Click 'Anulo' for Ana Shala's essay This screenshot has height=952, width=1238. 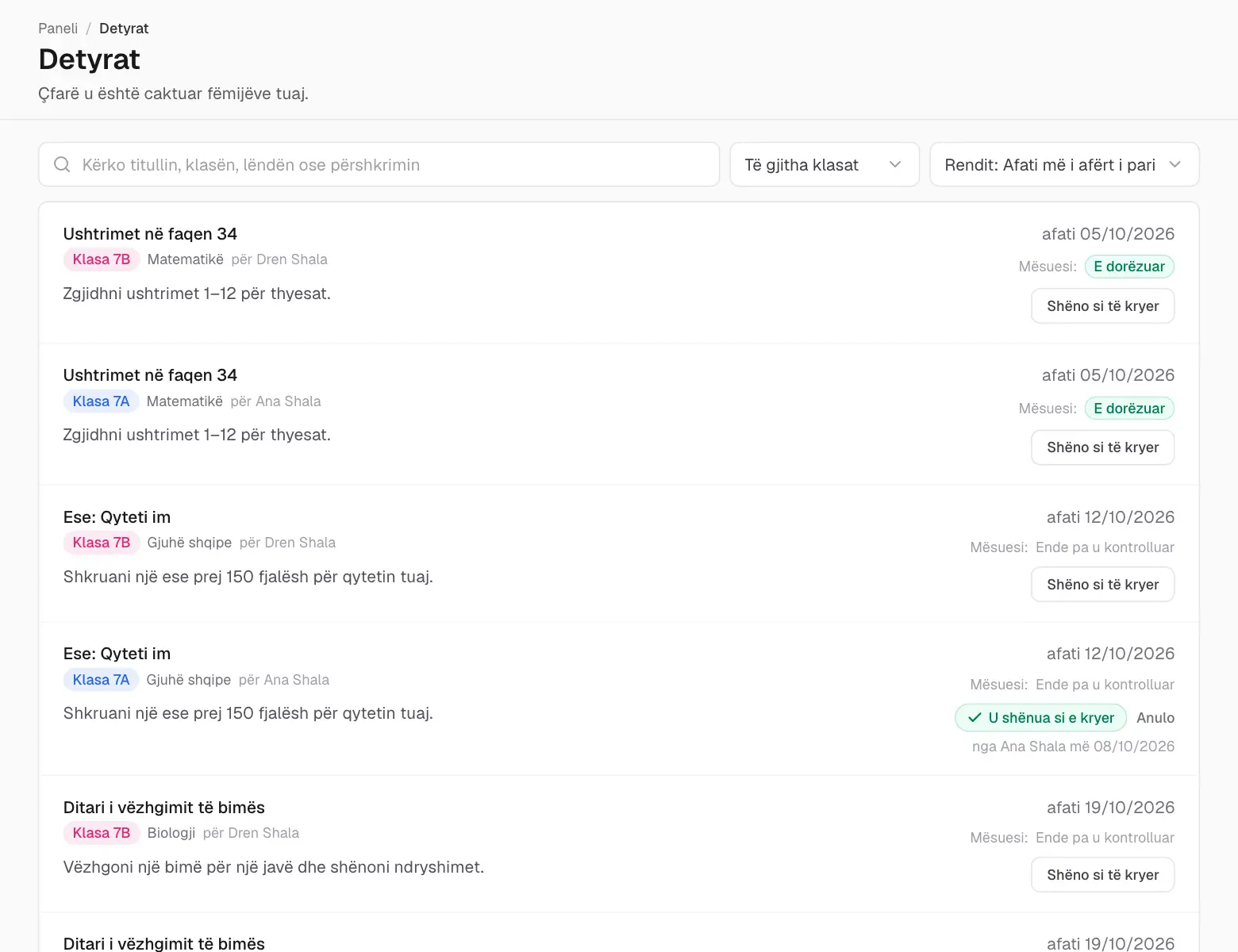1155,717
